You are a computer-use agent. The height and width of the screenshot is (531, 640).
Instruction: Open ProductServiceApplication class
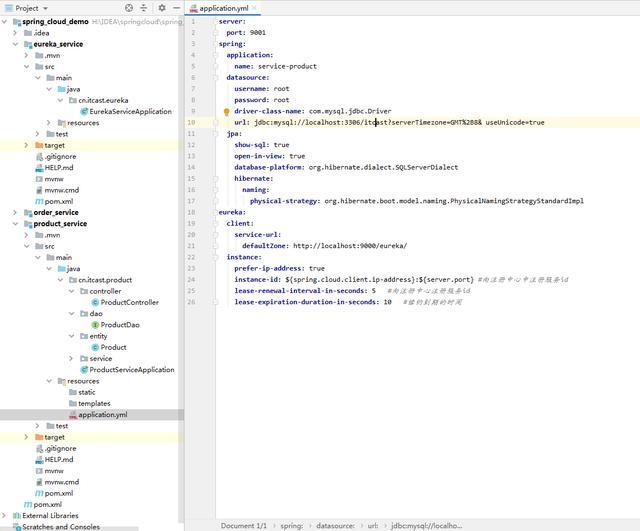point(131,369)
